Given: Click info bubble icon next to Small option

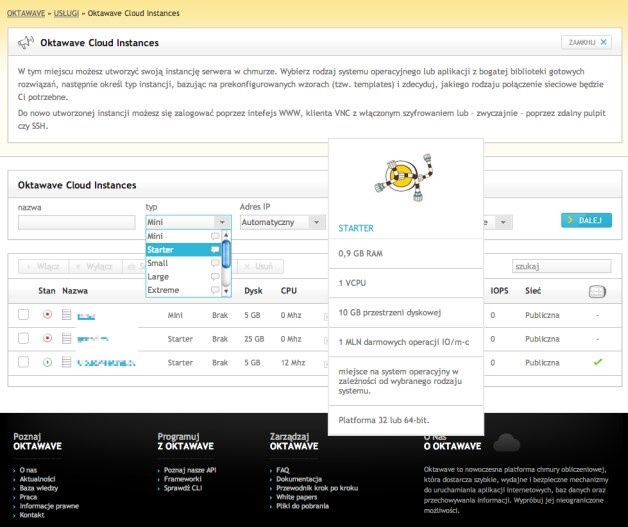Looking at the screenshot, I should [215, 263].
